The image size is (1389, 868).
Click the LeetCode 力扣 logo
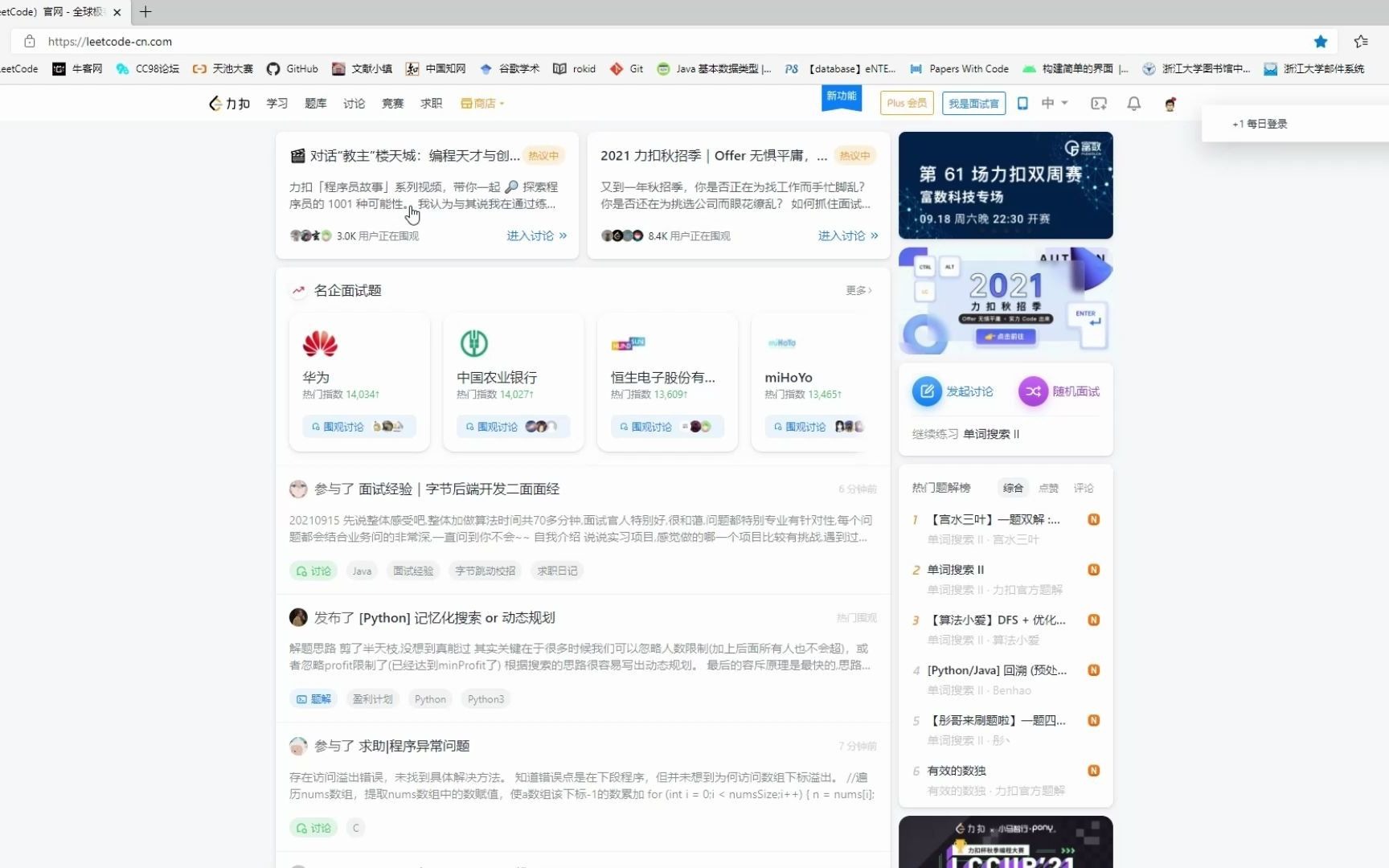coord(229,104)
